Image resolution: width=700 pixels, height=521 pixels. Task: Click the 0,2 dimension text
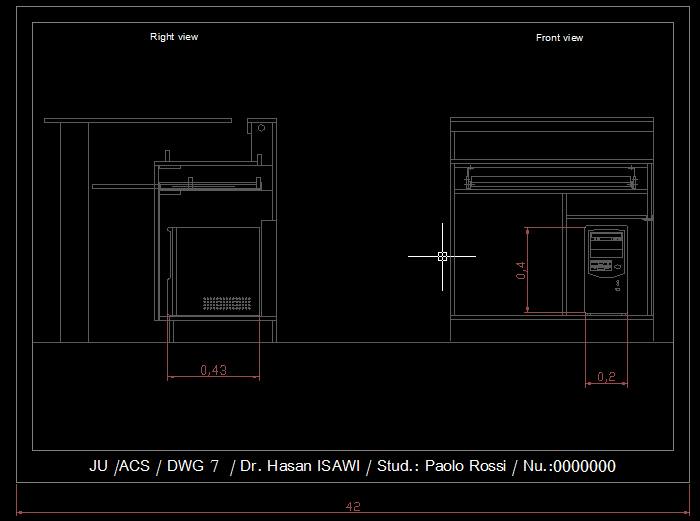(606, 376)
